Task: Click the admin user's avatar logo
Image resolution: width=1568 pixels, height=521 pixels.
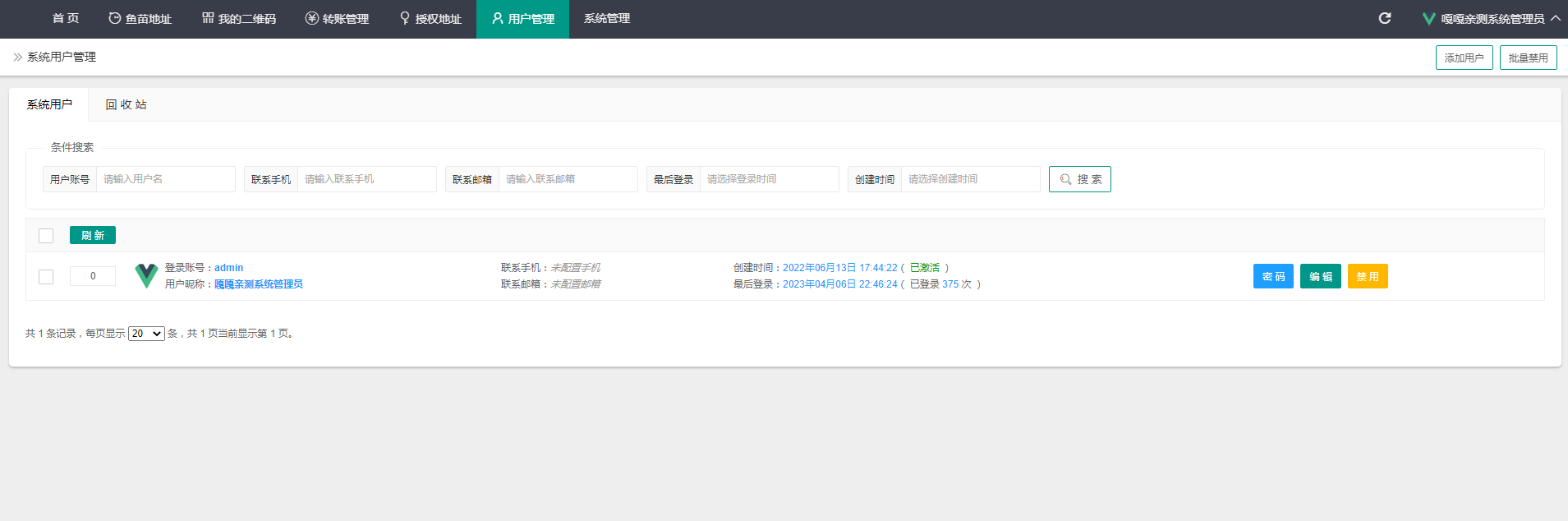Action: [146, 276]
